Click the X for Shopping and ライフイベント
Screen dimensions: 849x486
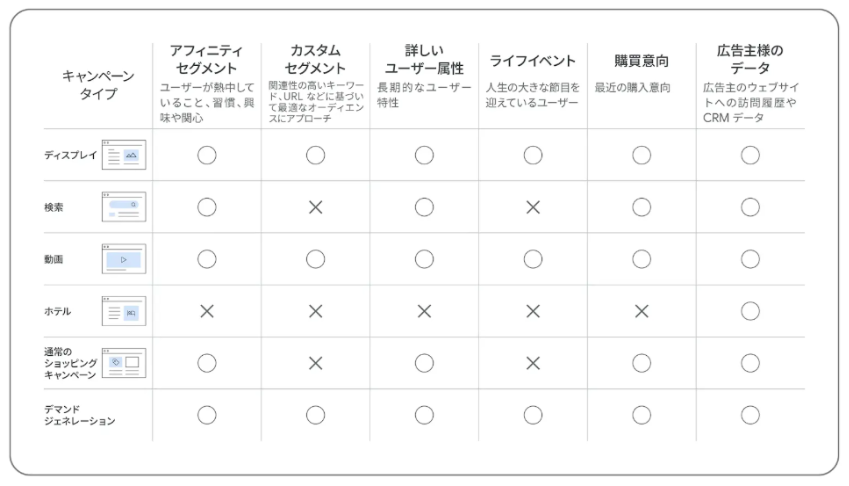click(533, 363)
